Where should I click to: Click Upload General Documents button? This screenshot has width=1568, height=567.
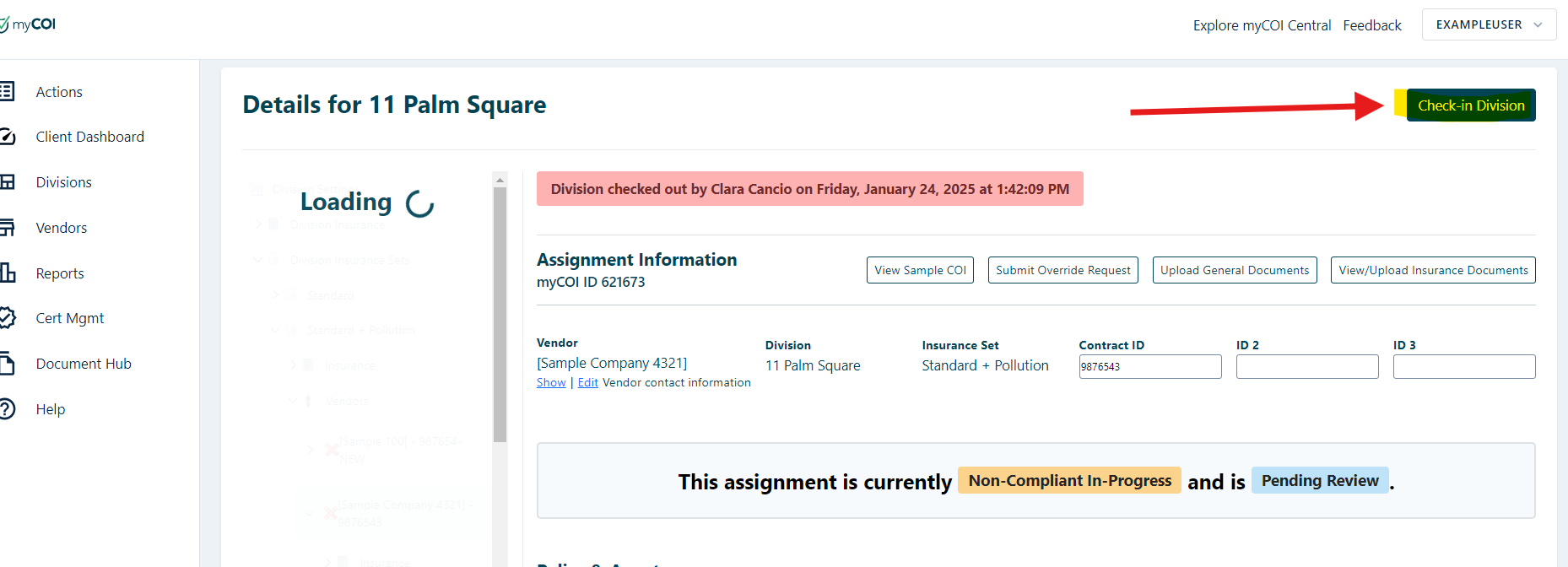pos(1234,270)
